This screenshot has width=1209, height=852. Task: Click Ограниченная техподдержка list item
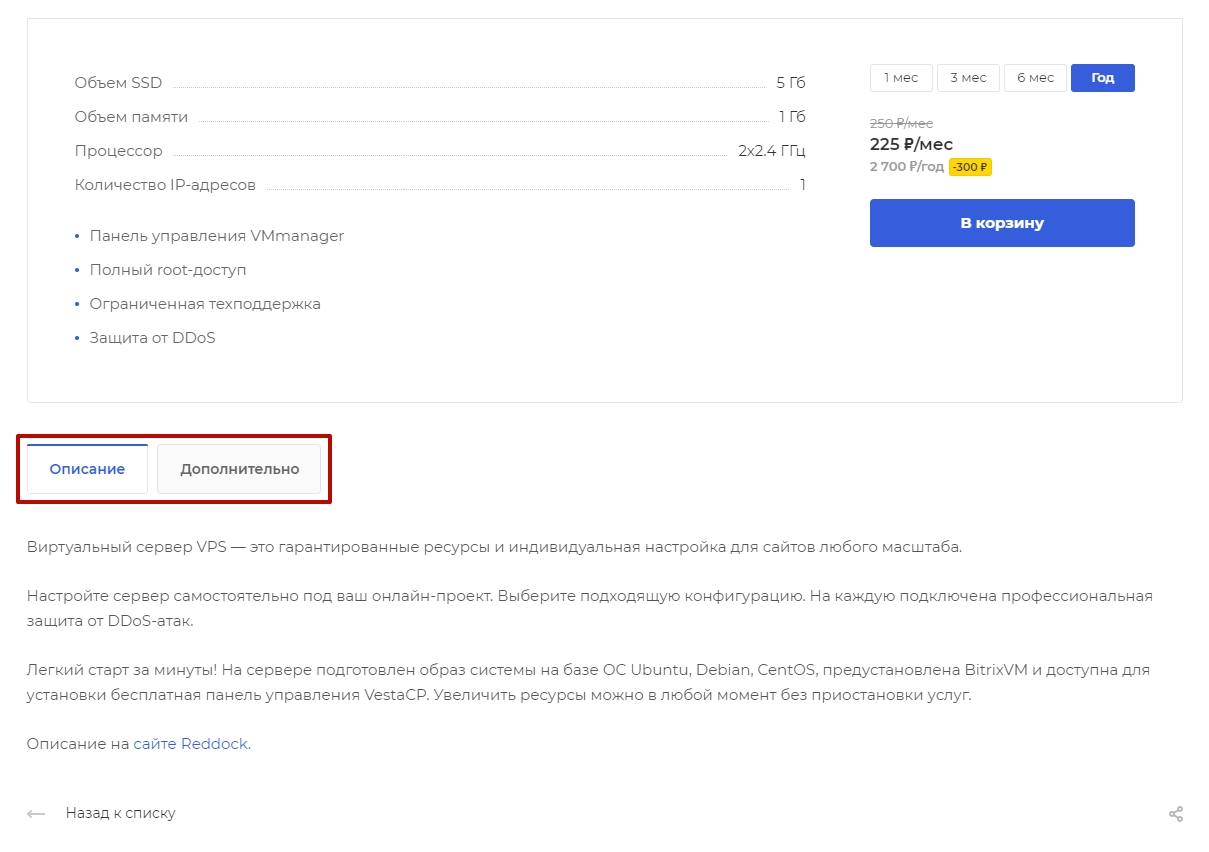(x=205, y=304)
